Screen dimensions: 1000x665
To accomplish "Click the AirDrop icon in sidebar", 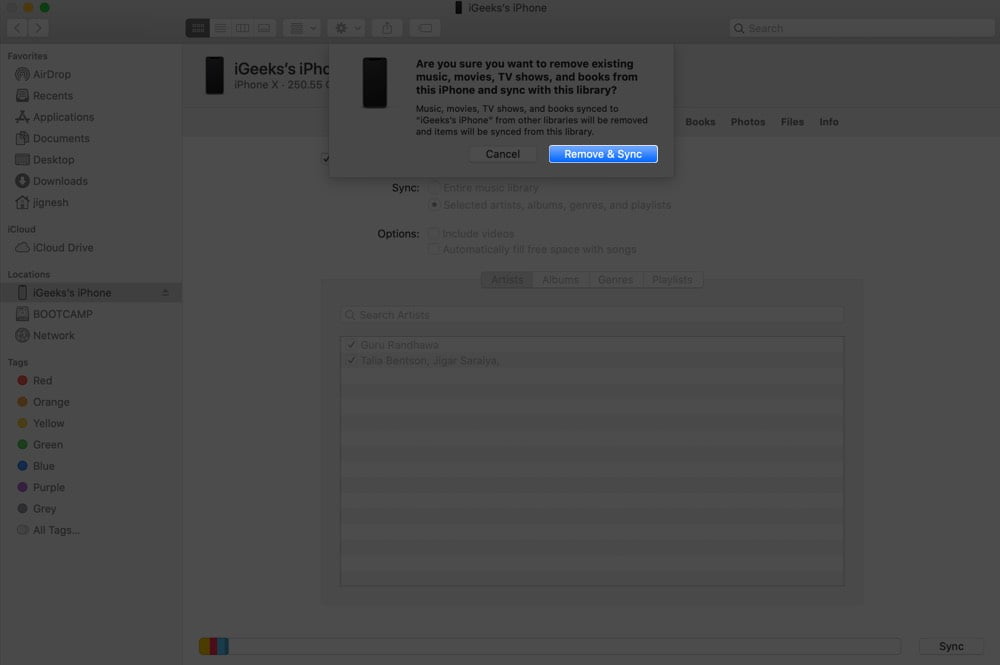I will pyautogui.click(x=22, y=74).
